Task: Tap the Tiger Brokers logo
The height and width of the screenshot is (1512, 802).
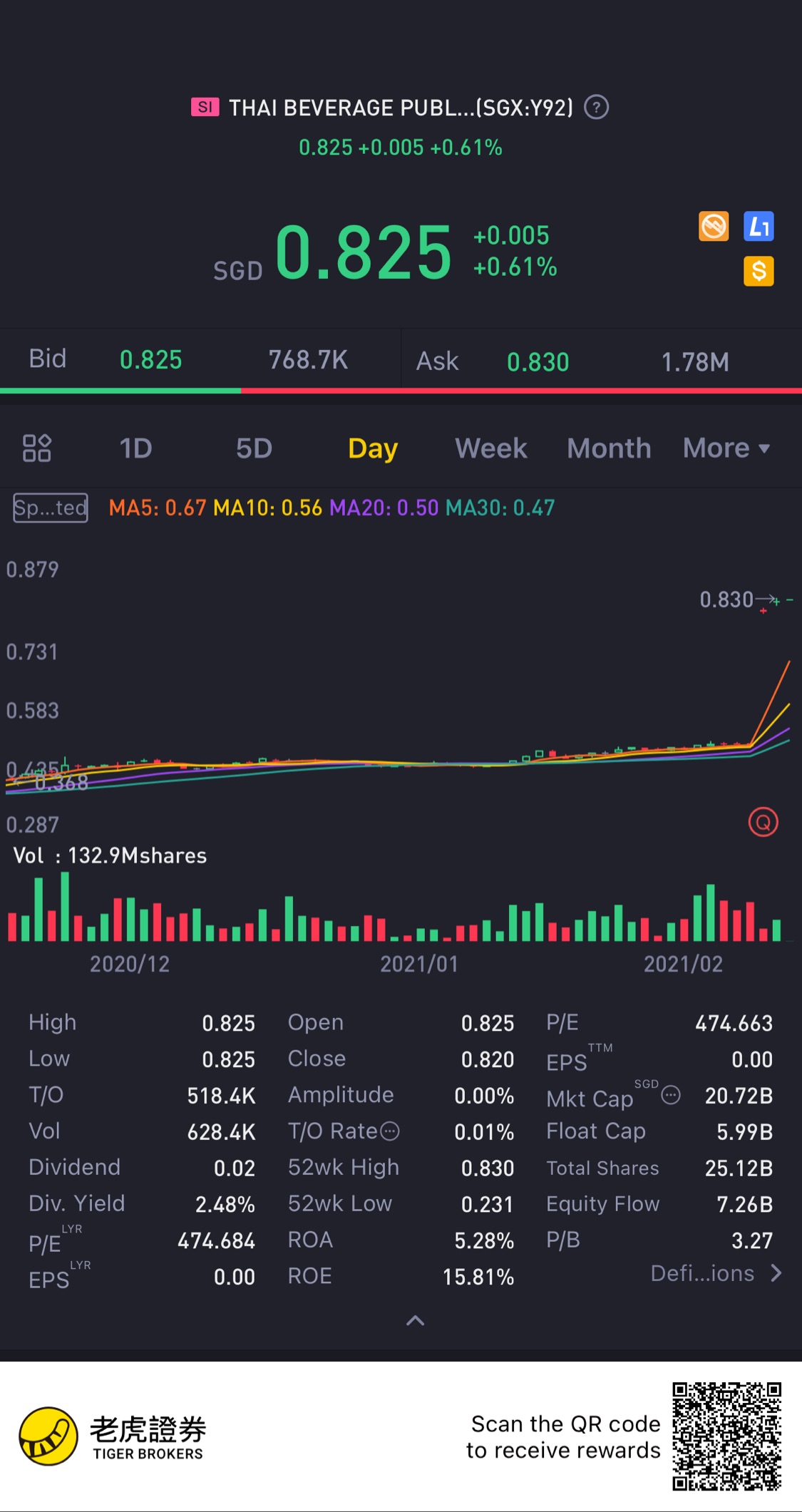Action: [x=113, y=1436]
